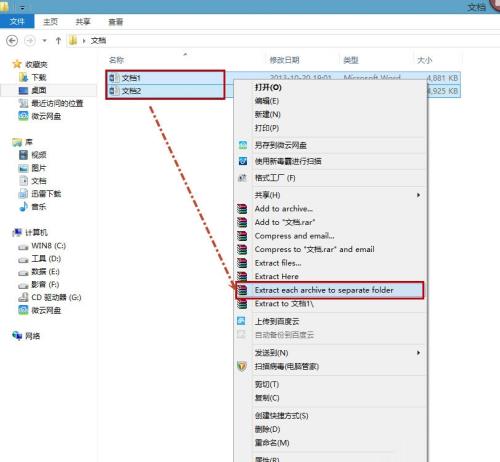Select the file 文档1
500x462 pixels.
(x=131, y=78)
